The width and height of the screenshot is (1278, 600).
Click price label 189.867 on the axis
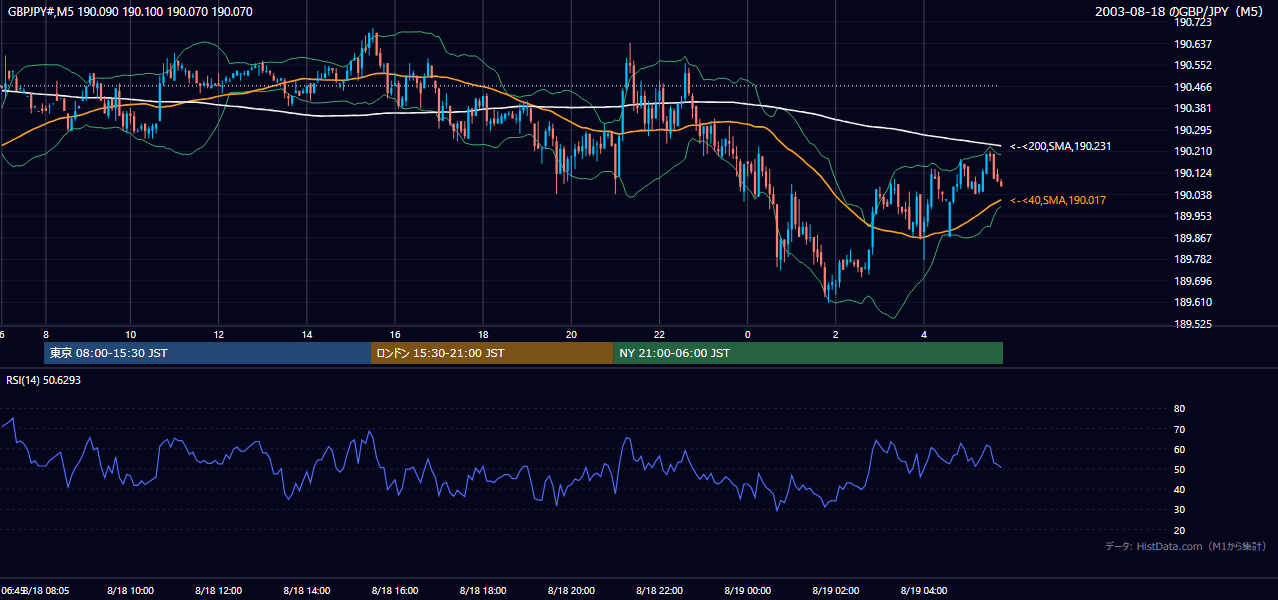1193,238
